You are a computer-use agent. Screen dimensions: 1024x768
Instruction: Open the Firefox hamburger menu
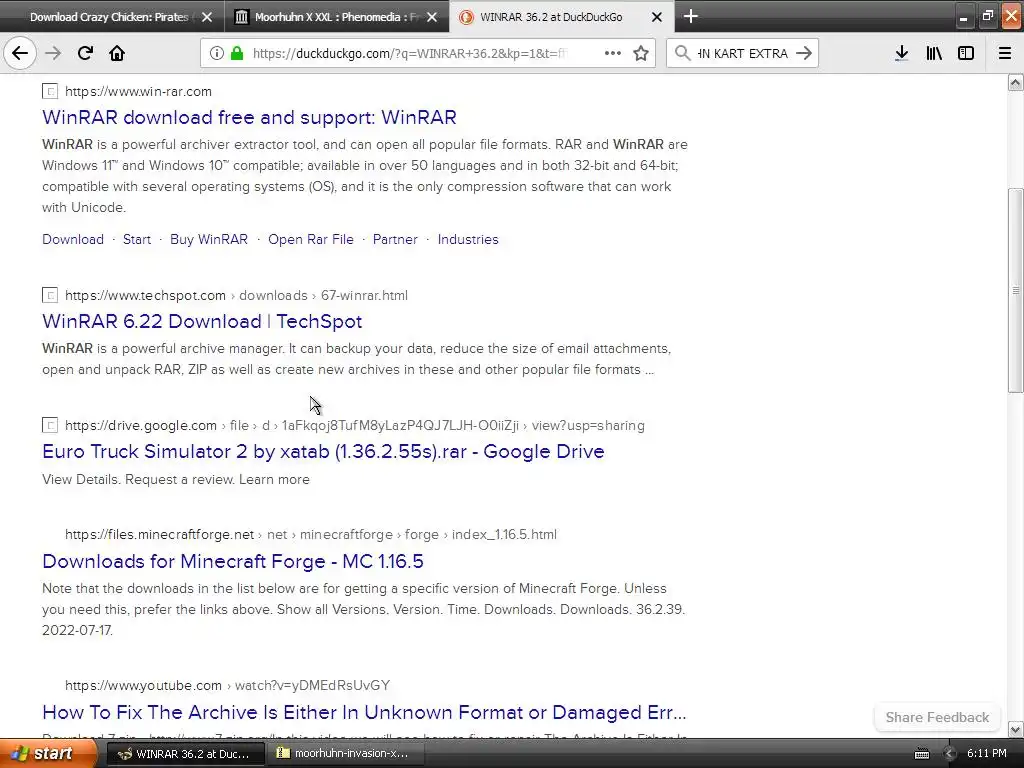pos(1004,53)
